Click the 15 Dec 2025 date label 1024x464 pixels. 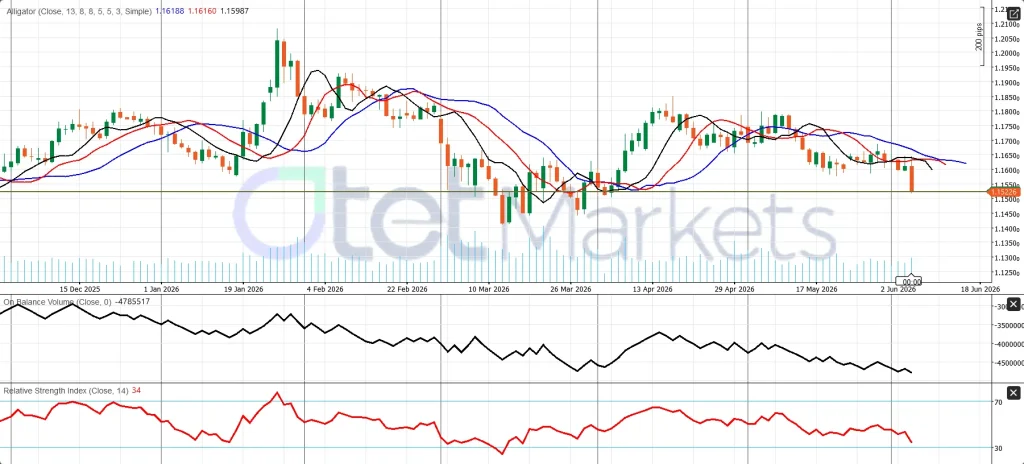point(80,289)
